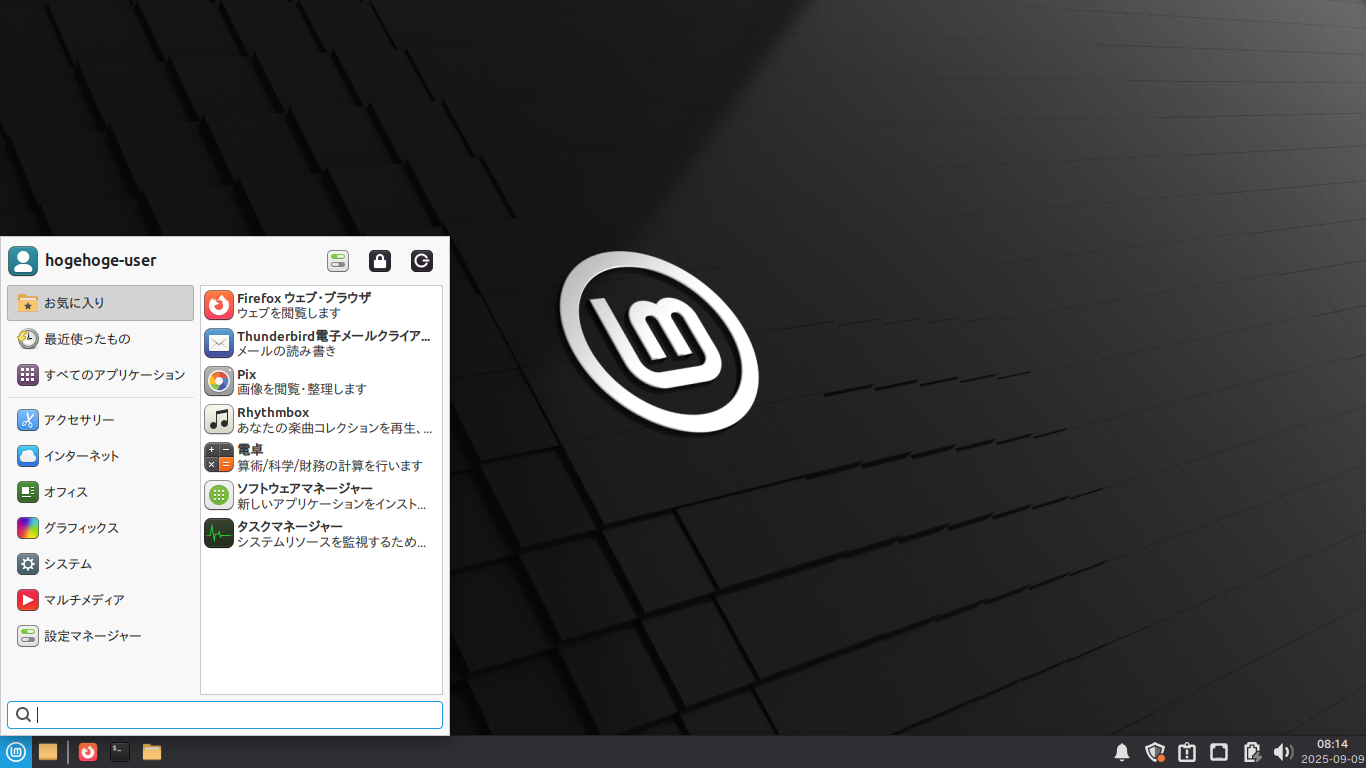The height and width of the screenshot is (768, 1366).
Task: Open settings via the switches icon in the menu header
Action: tap(338, 261)
